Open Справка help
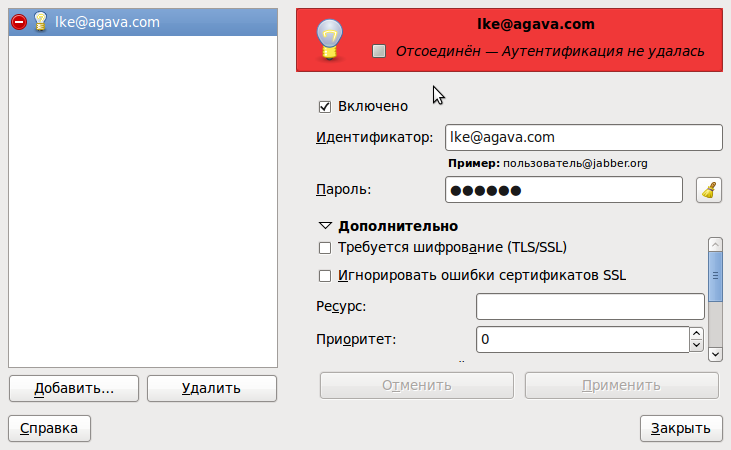This screenshot has width=731, height=450. tap(49, 428)
